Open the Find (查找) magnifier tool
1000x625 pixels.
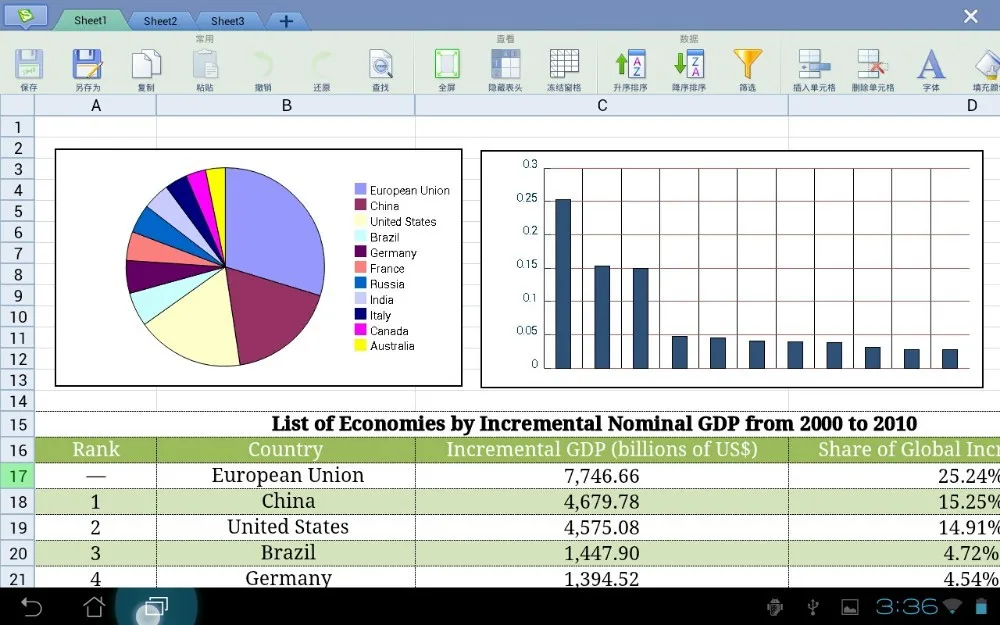coord(381,65)
